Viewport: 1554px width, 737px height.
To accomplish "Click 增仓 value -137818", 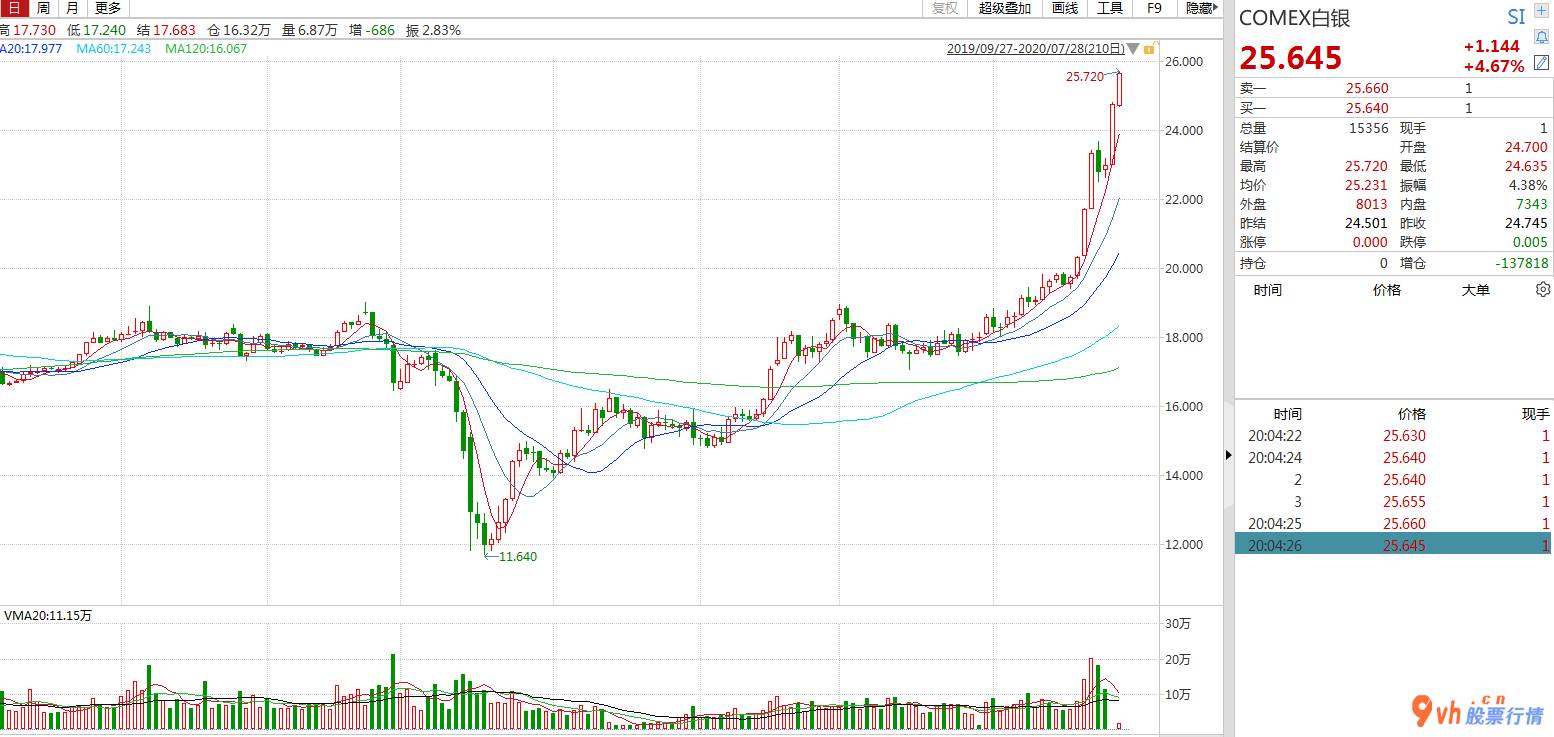I will (x=1522, y=263).
